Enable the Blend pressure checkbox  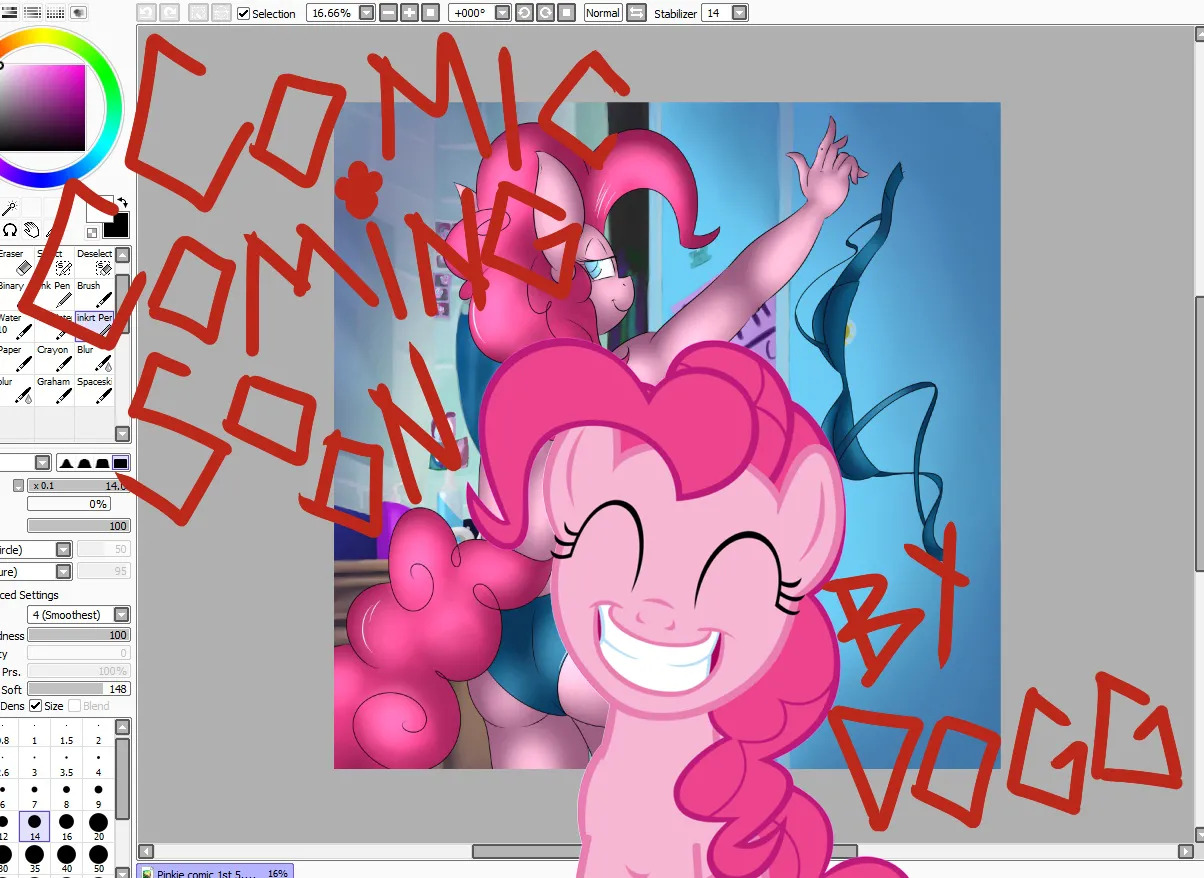(x=74, y=706)
